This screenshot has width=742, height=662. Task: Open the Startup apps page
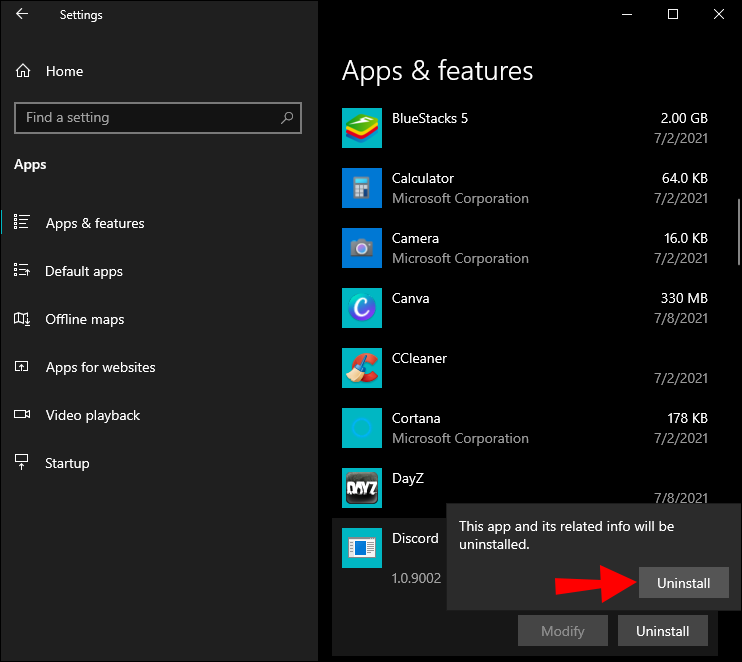click(x=67, y=463)
